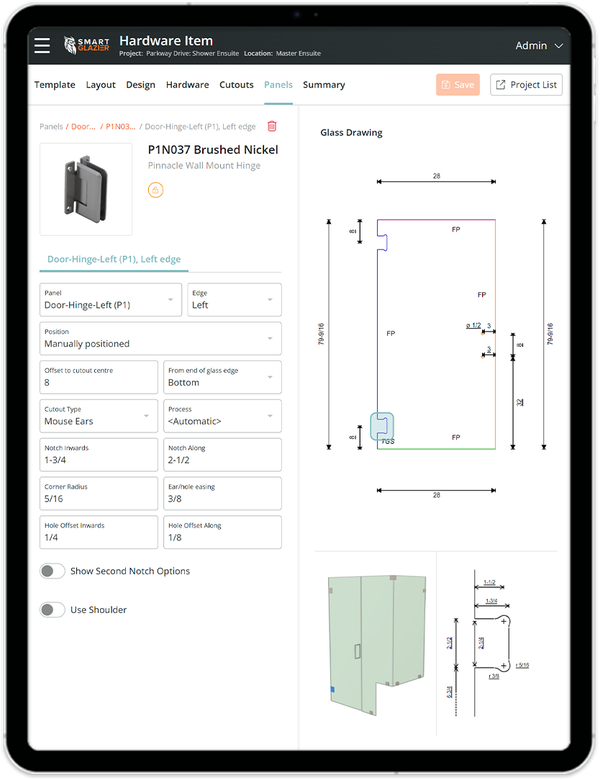The height and width of the screenshot is (780, 600).
Task: Edit the Hole Offset Along field
Action: [x=222, y=532]
